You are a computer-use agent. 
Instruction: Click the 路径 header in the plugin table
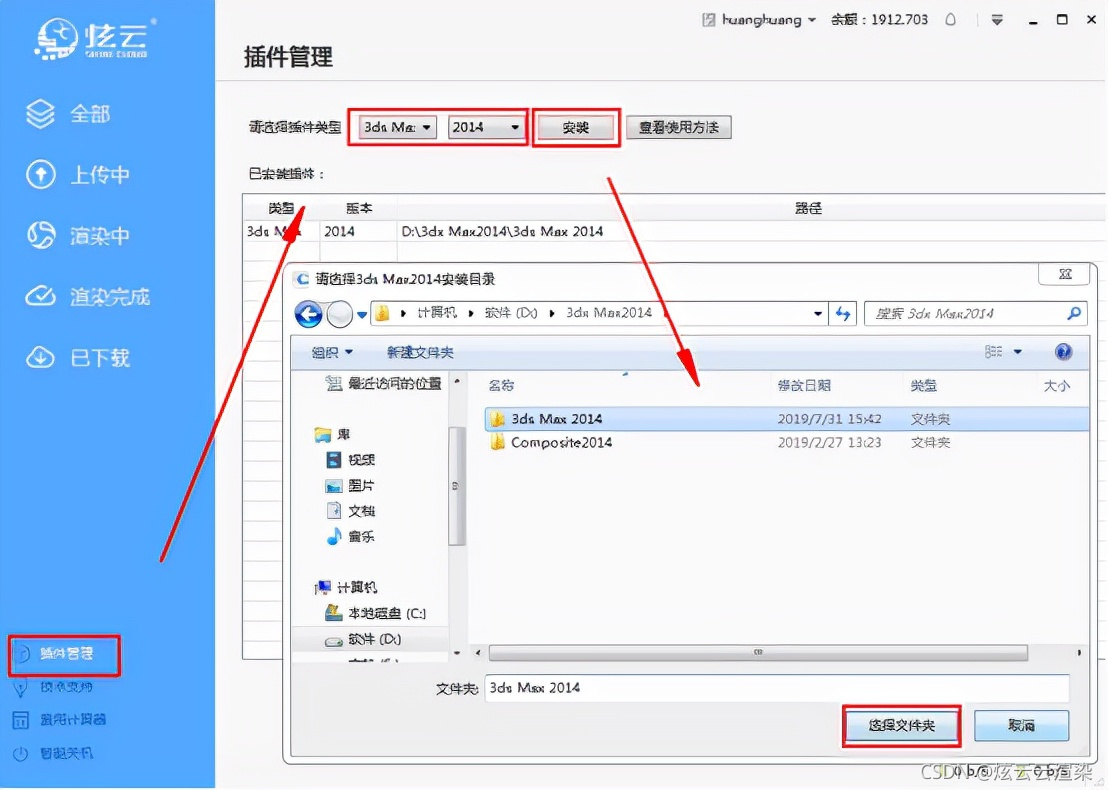pyautogui.click(x=808, y=208)
